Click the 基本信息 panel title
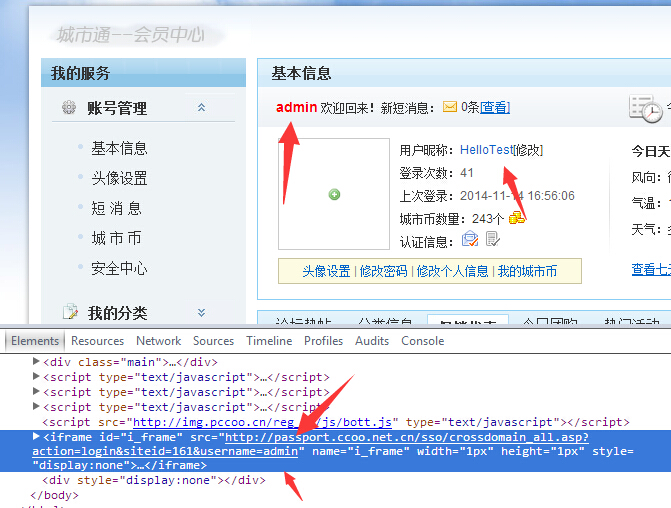The image size is (671, 508). tap(301, 73)
